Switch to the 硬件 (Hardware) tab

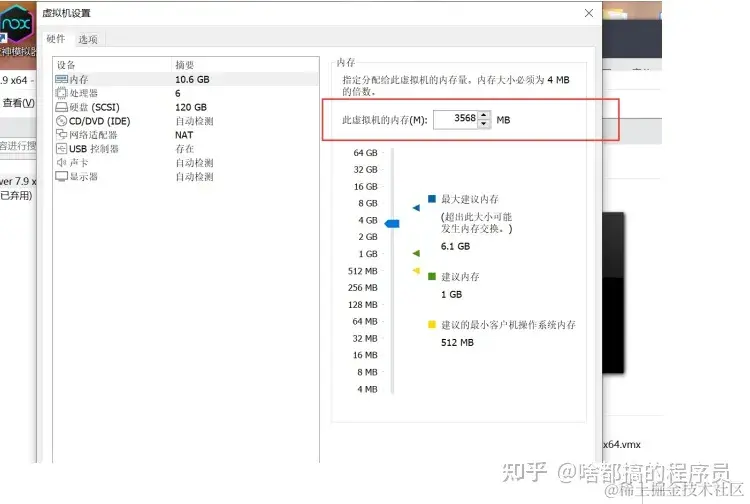coord(56,39)
